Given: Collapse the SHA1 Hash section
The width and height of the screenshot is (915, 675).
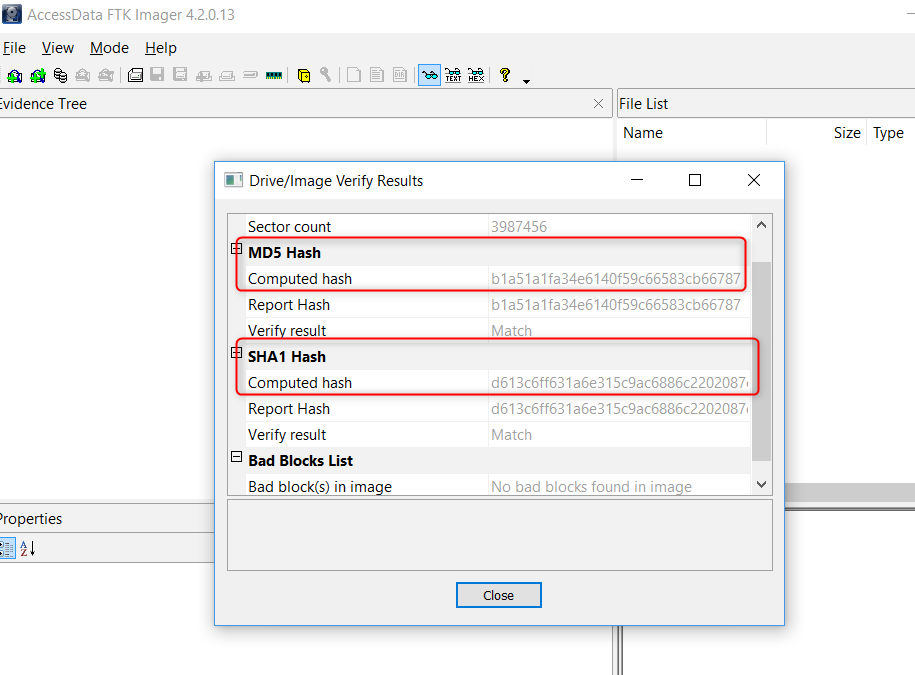Looking at the screenshot, I should coord(237,354).
